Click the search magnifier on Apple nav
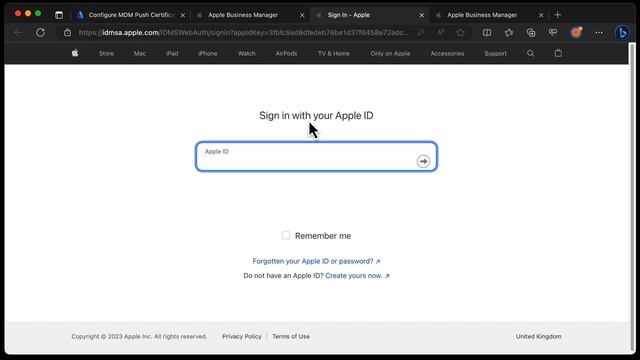Screen dimensions: 640x360 click(530, 53)
